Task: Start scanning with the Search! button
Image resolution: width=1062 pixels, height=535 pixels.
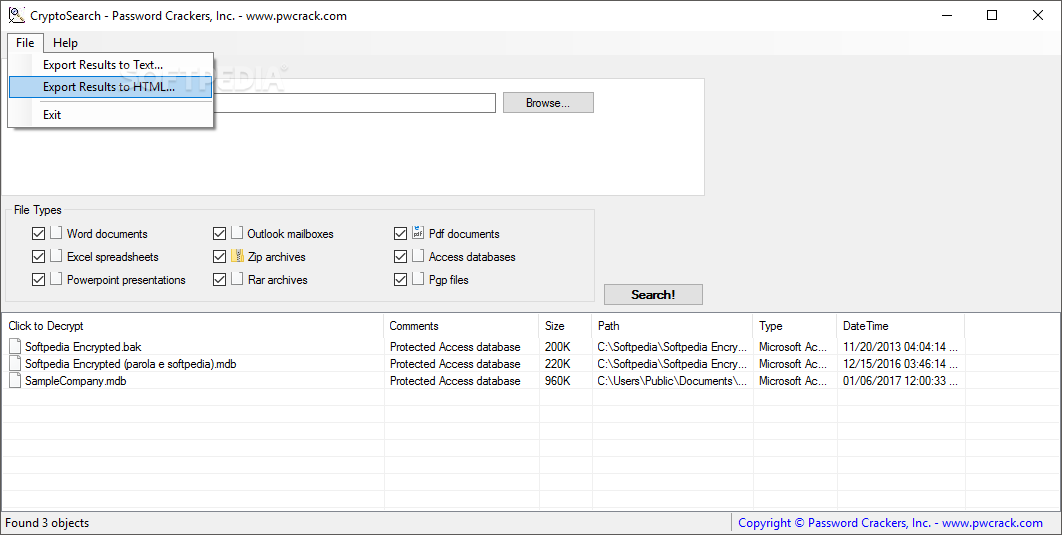Action: coord(653,295)
